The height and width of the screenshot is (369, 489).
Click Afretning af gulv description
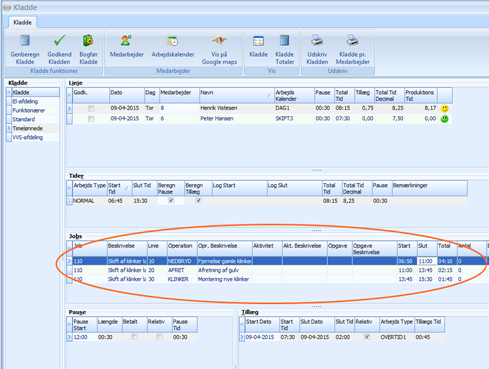pos(225,270)
